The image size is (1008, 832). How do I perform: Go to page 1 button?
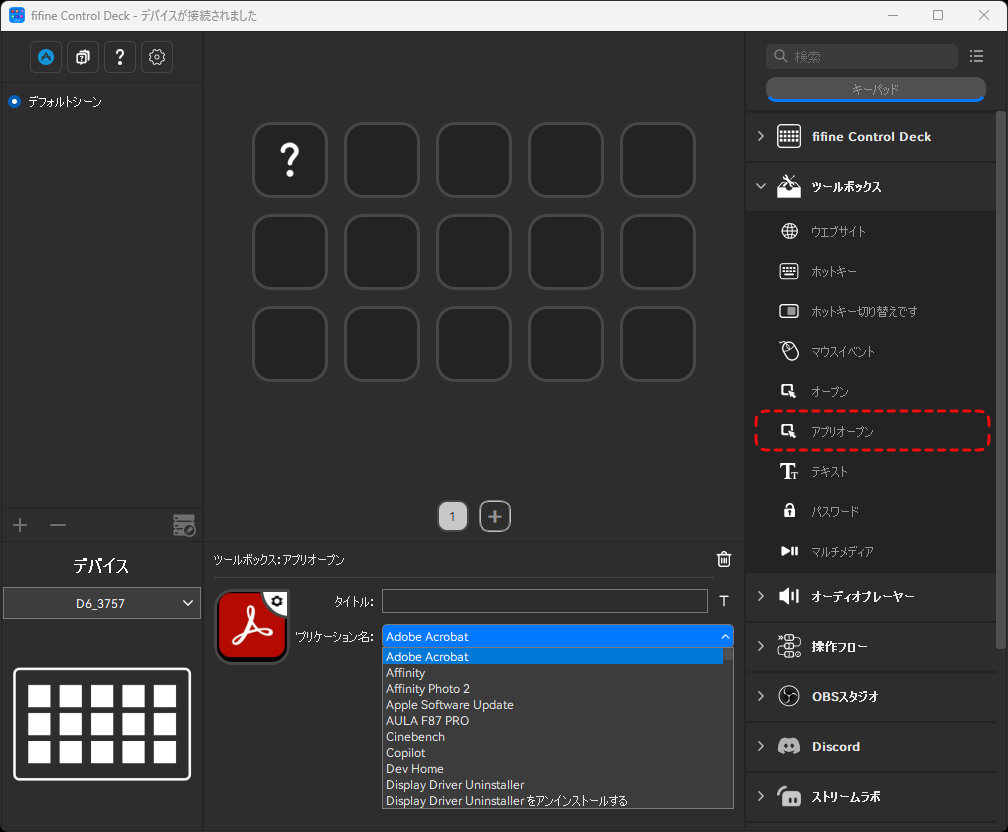[x=453, y=516]
